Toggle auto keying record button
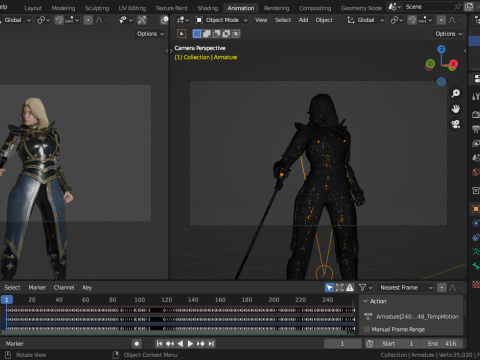 coord(137,344)
